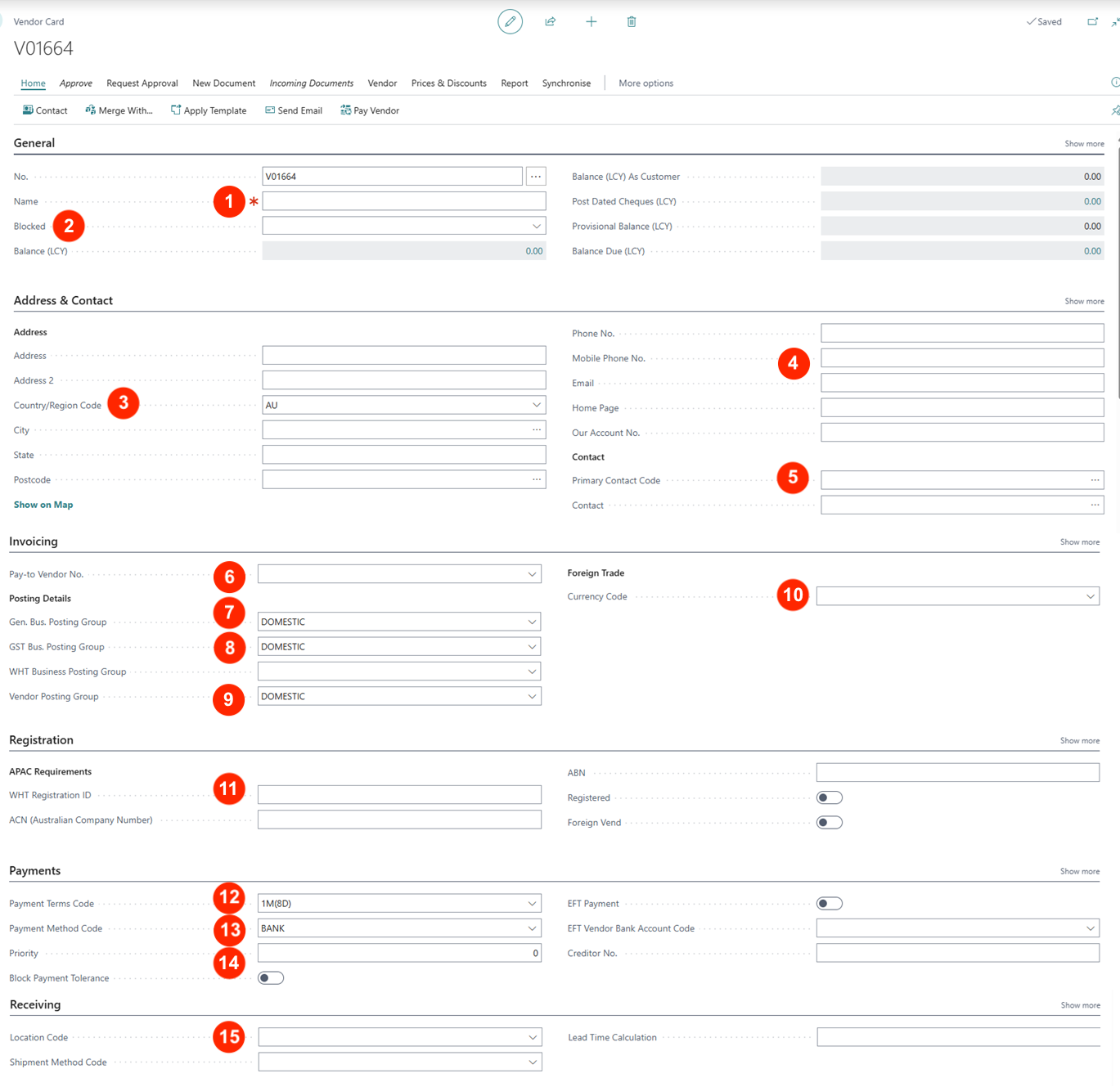Click the delete trash can icon

pos(632,22)
